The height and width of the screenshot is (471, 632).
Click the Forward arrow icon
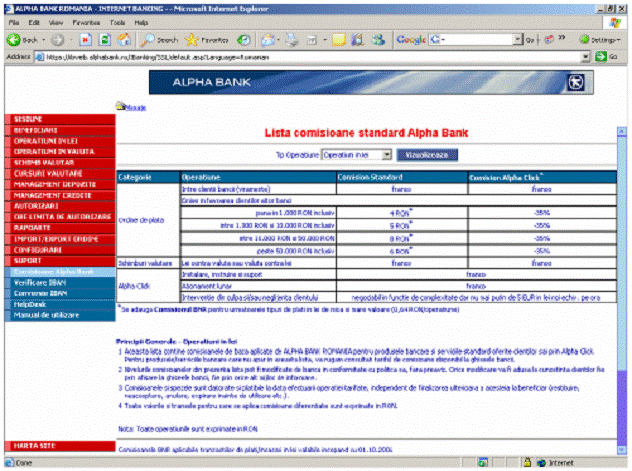(x=58, y=39)
